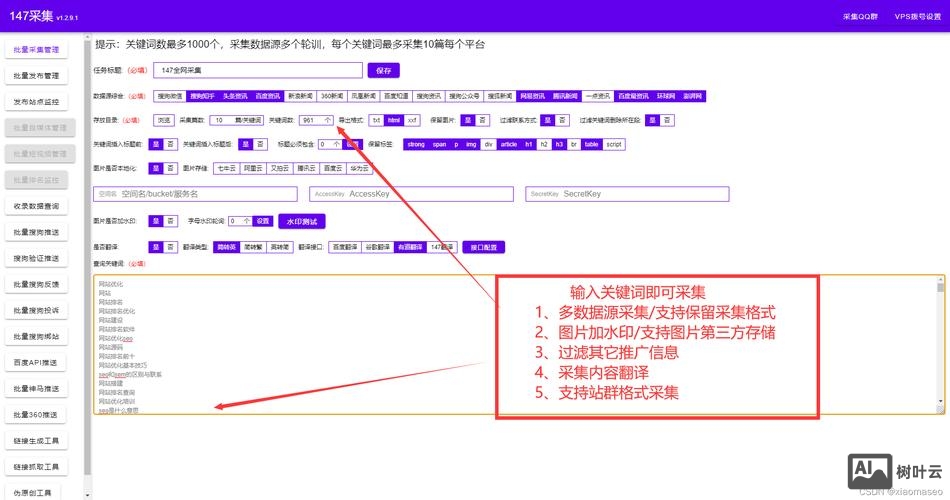Focus the 空间名/bucket/服务名 input field

(x=195, y=194)
